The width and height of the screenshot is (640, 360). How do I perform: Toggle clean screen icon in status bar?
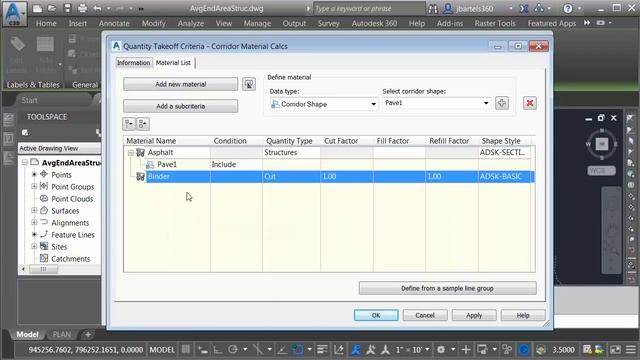[x=616, y=349]
